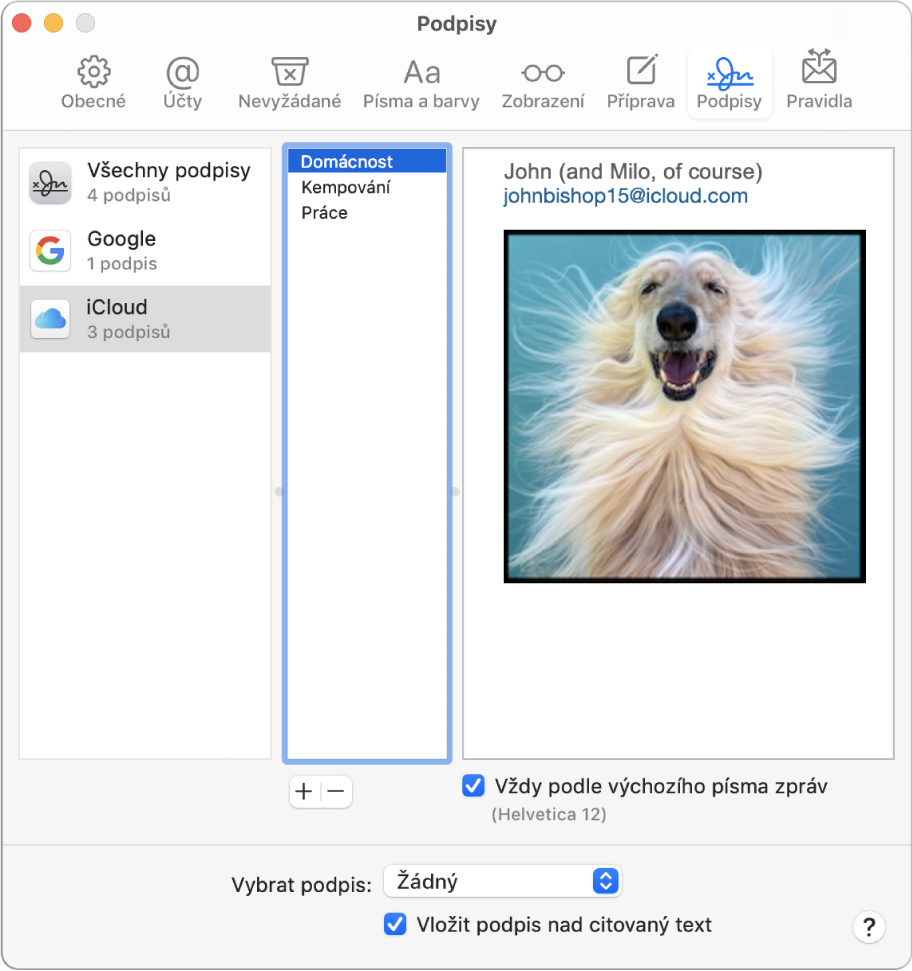Click the signature scribble icon beside Všechny podpisy
The image size is (912, 971).
[x=50, y=182]
